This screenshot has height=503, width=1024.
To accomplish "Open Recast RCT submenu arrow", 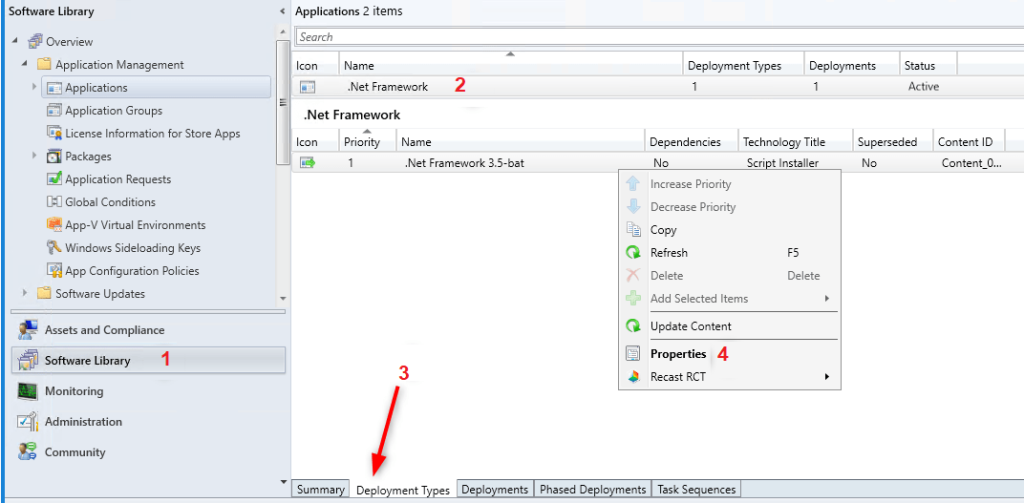I will tap(827, 377).
